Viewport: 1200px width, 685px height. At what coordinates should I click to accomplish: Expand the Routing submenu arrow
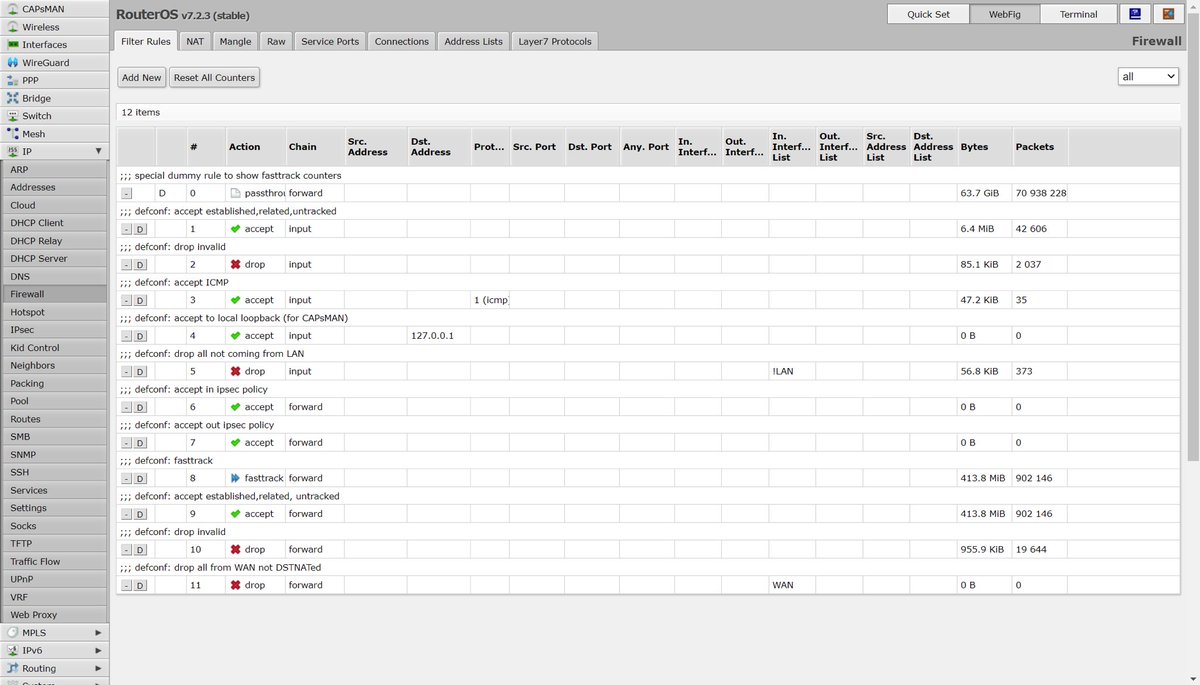(98, 669)
